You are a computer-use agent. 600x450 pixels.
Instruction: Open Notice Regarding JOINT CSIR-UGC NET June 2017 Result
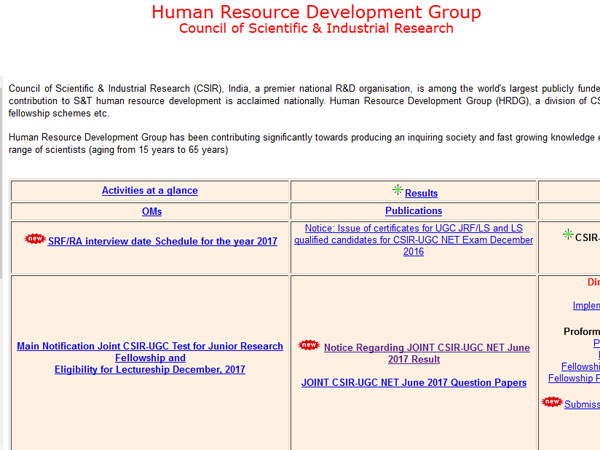[427, 354]
